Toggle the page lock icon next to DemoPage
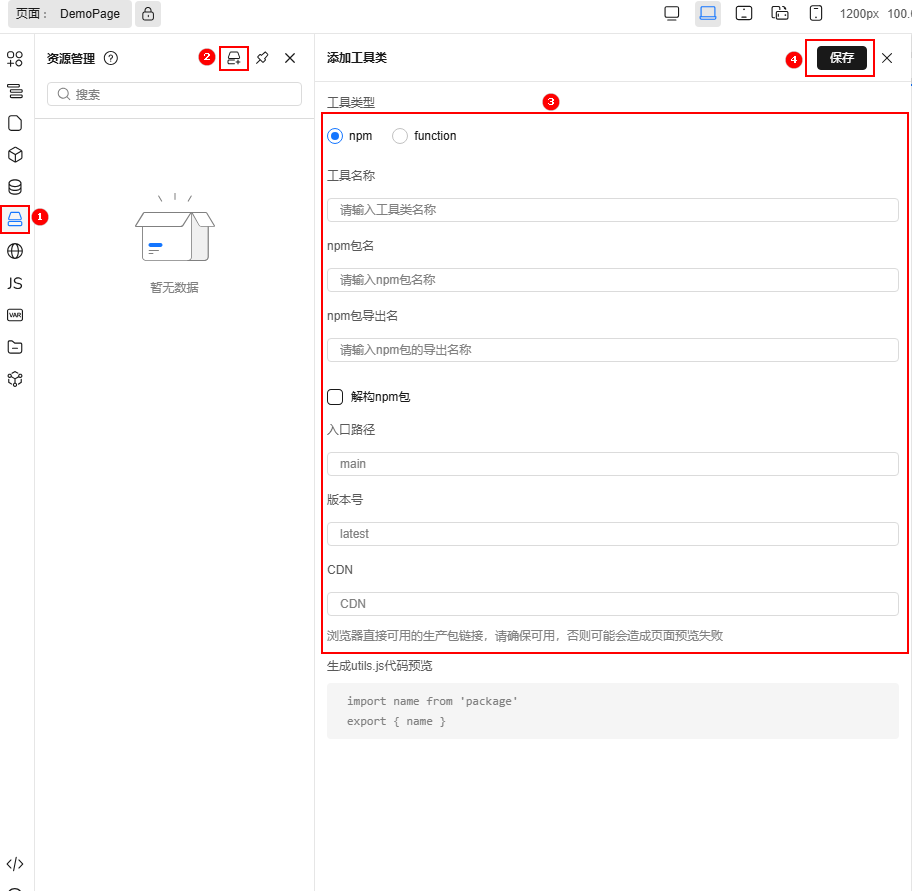The image size is (912, 891). pyautogui.click(x=148, y=14)
